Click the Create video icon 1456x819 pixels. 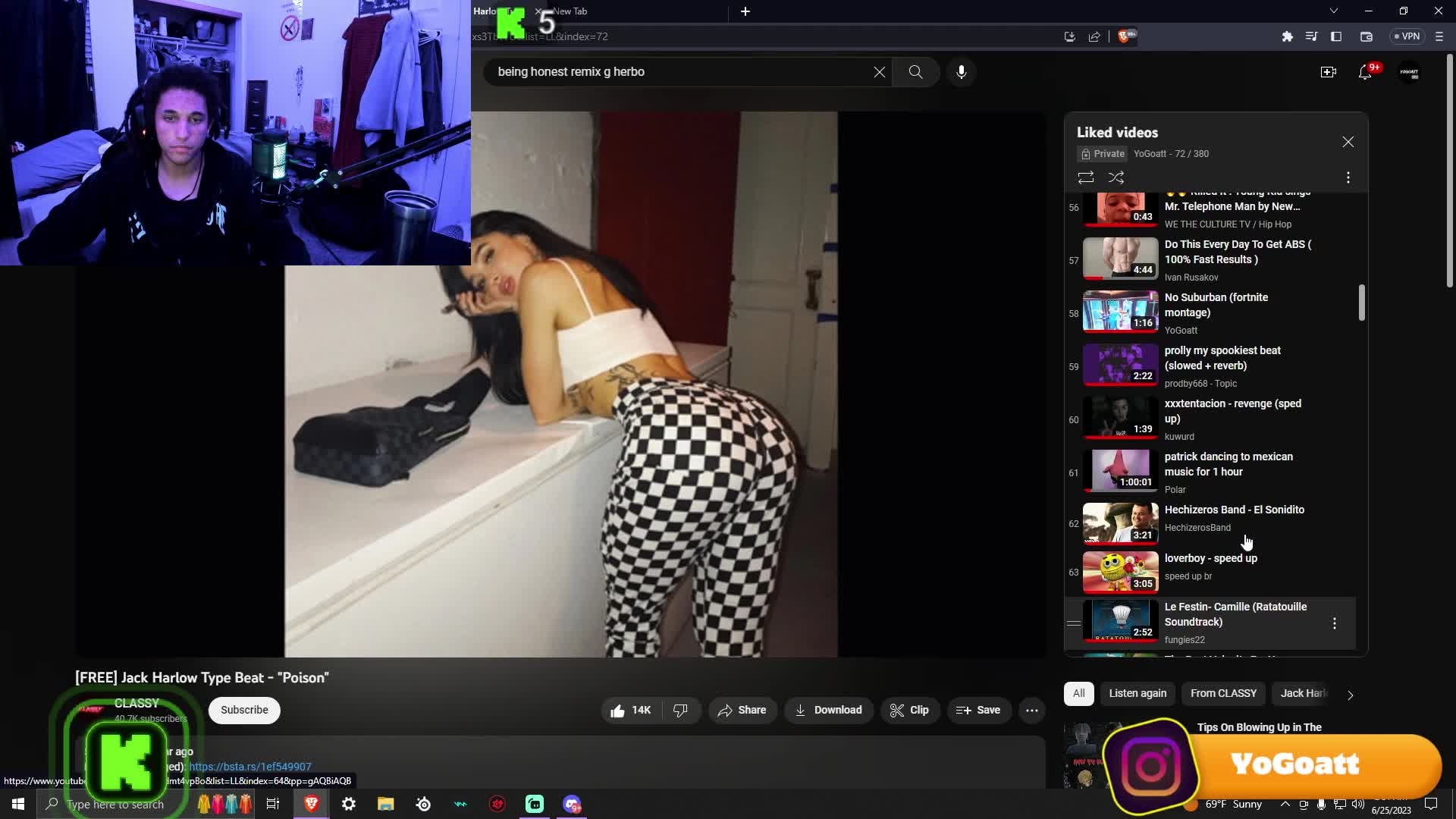tap(1328, 72)
